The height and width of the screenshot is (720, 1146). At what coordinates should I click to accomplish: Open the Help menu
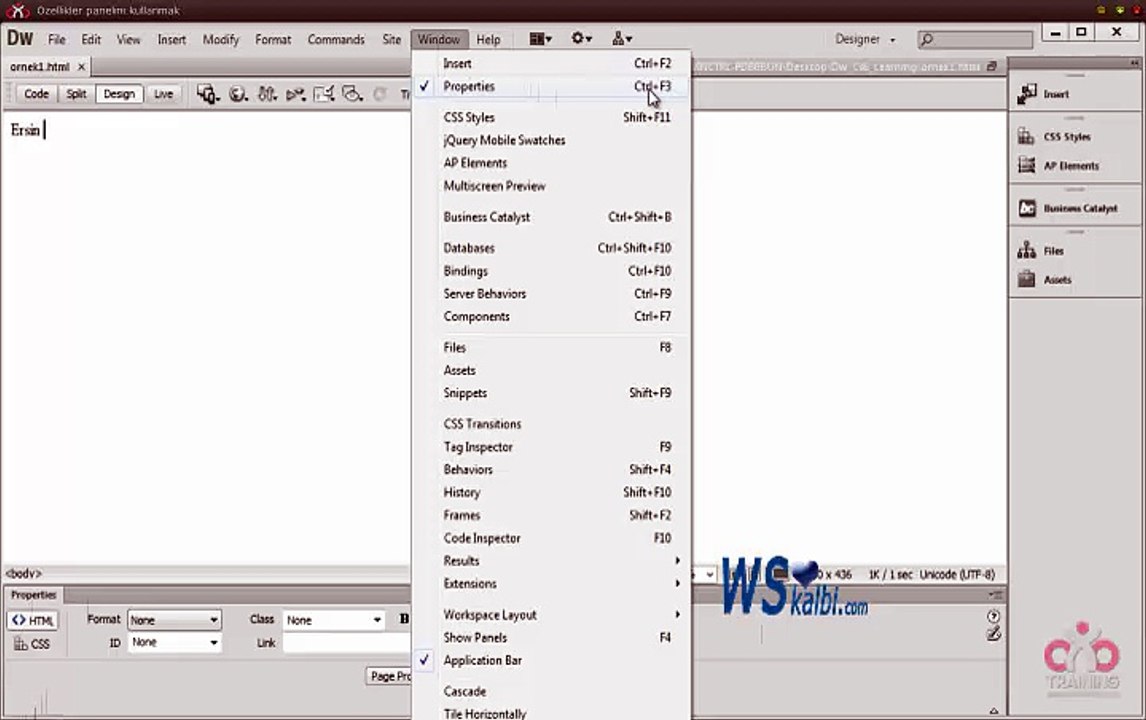(488, 39)
